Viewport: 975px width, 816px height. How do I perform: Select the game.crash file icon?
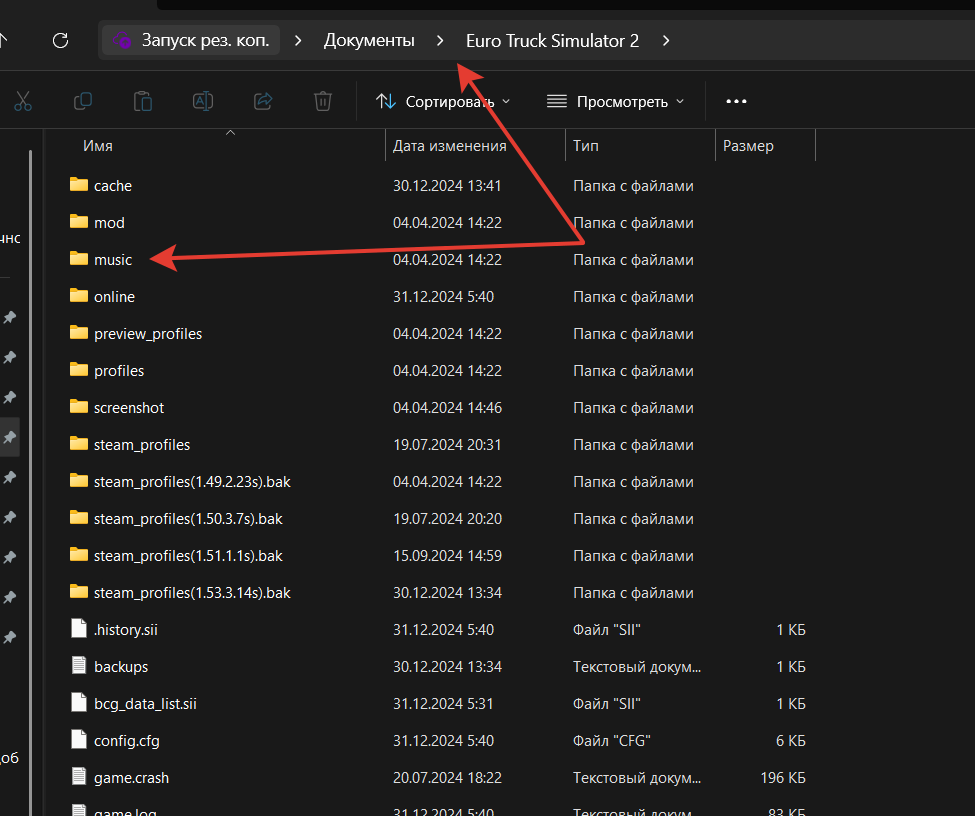coord(79,777)
